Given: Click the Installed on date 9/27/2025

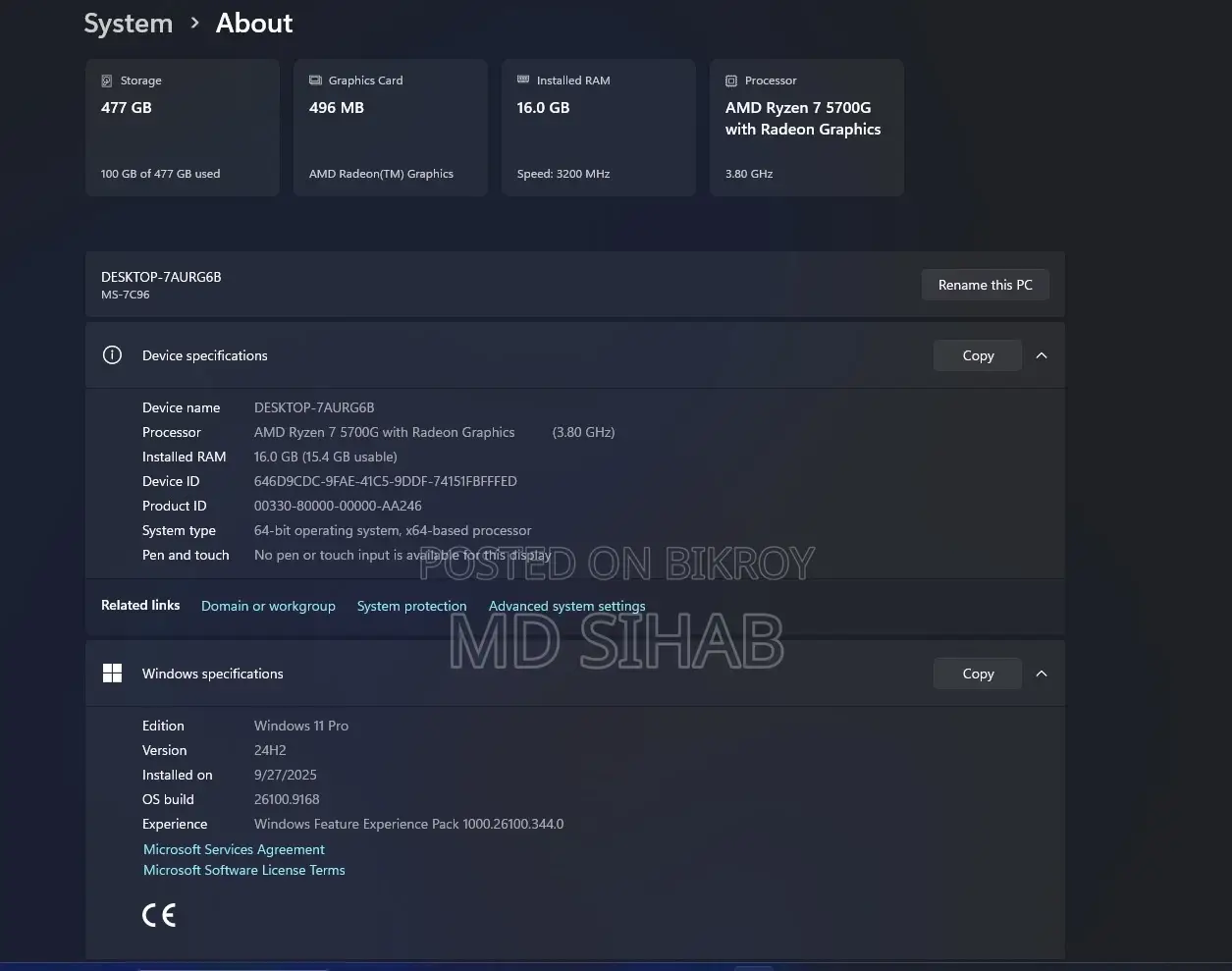Looking at the screenshot, I should pos(286,775).
